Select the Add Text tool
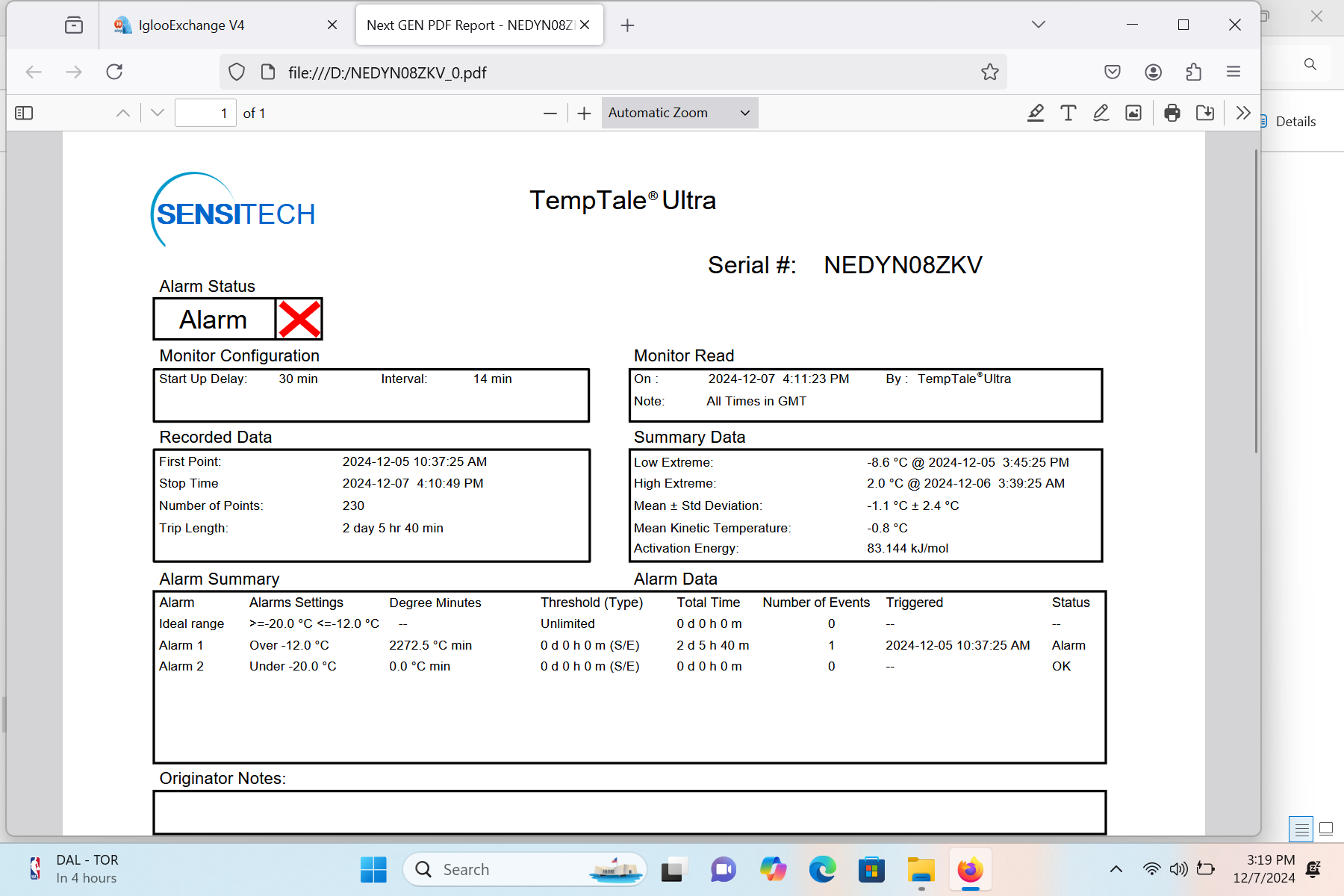 tap(1068, 113)
